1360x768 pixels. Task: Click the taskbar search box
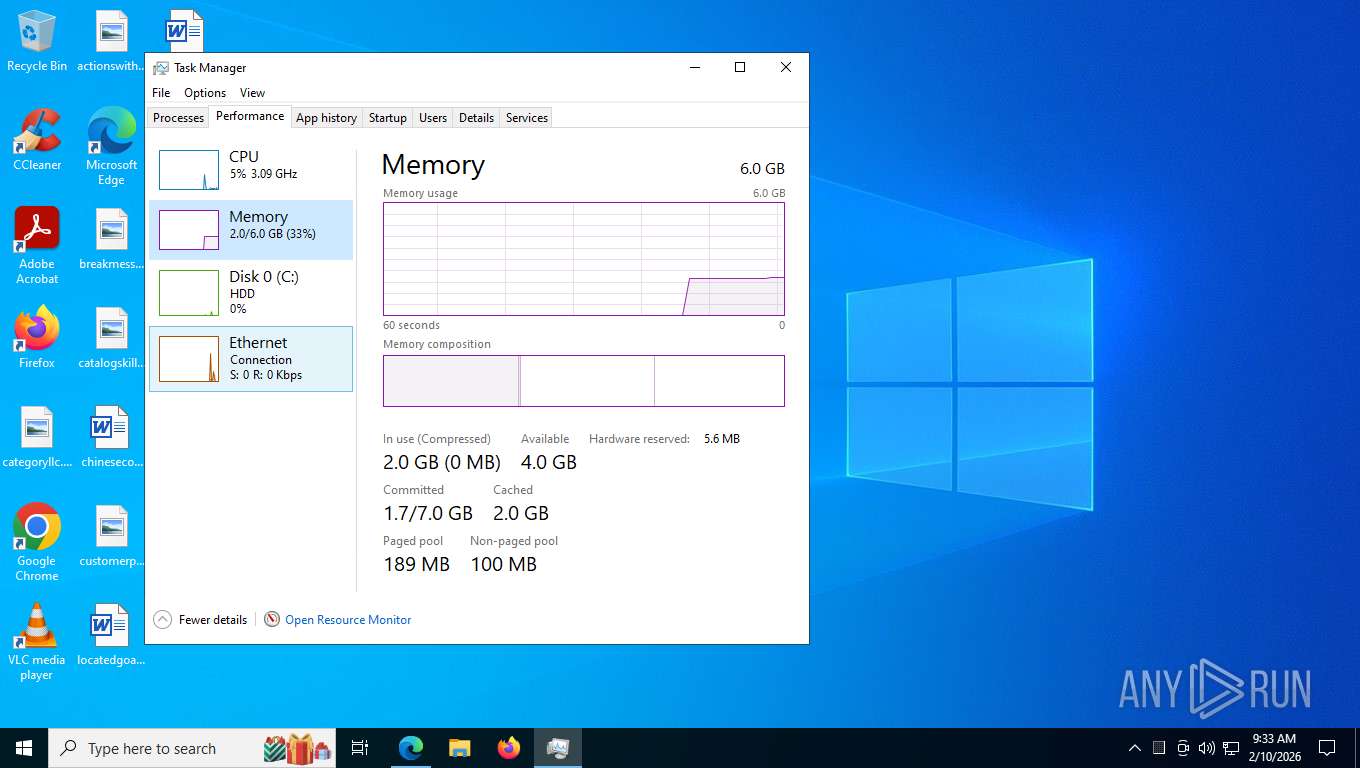coord(194,748)
